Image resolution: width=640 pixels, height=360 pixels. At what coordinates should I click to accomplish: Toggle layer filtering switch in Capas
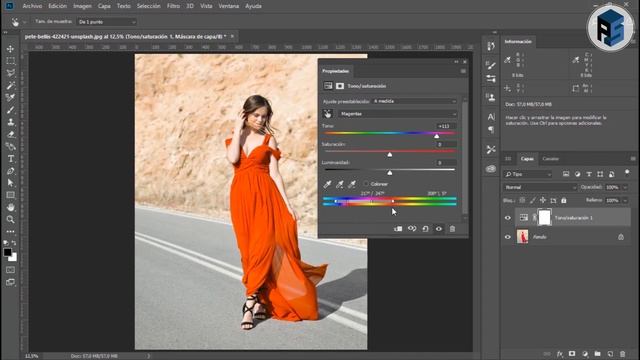pyautogui.click(x=627, y=173)
